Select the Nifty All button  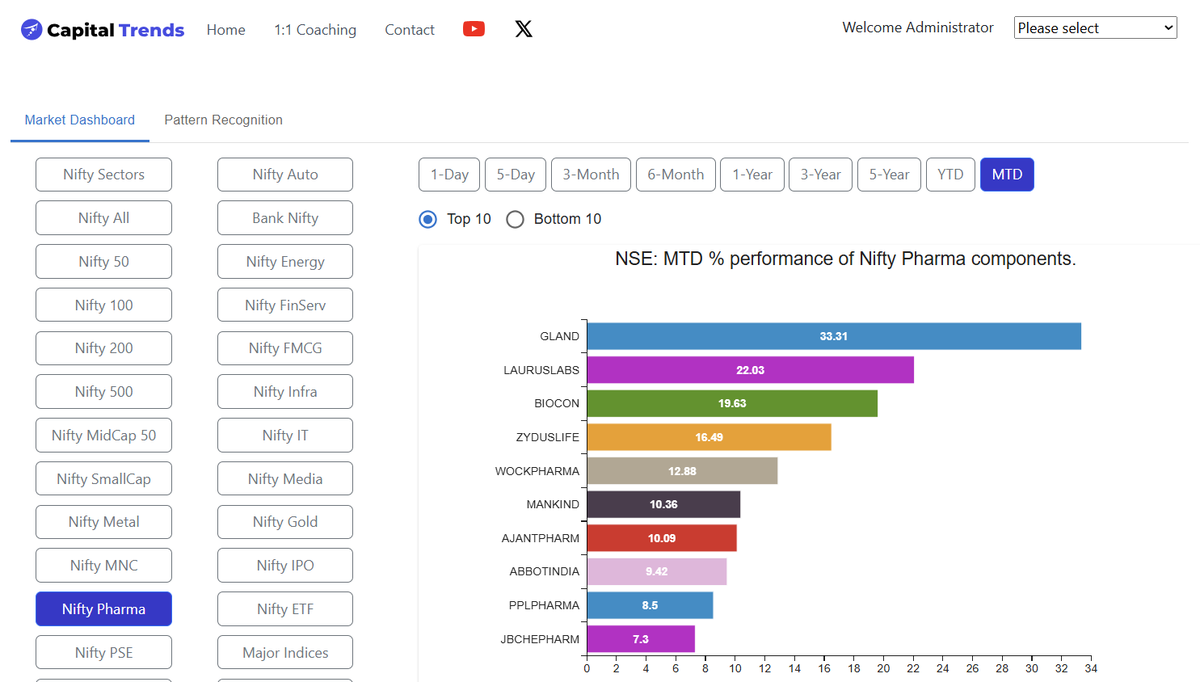point(104,218)
